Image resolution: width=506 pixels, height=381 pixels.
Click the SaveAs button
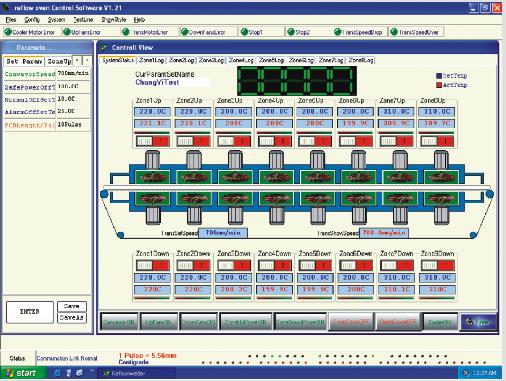(72, 318)
